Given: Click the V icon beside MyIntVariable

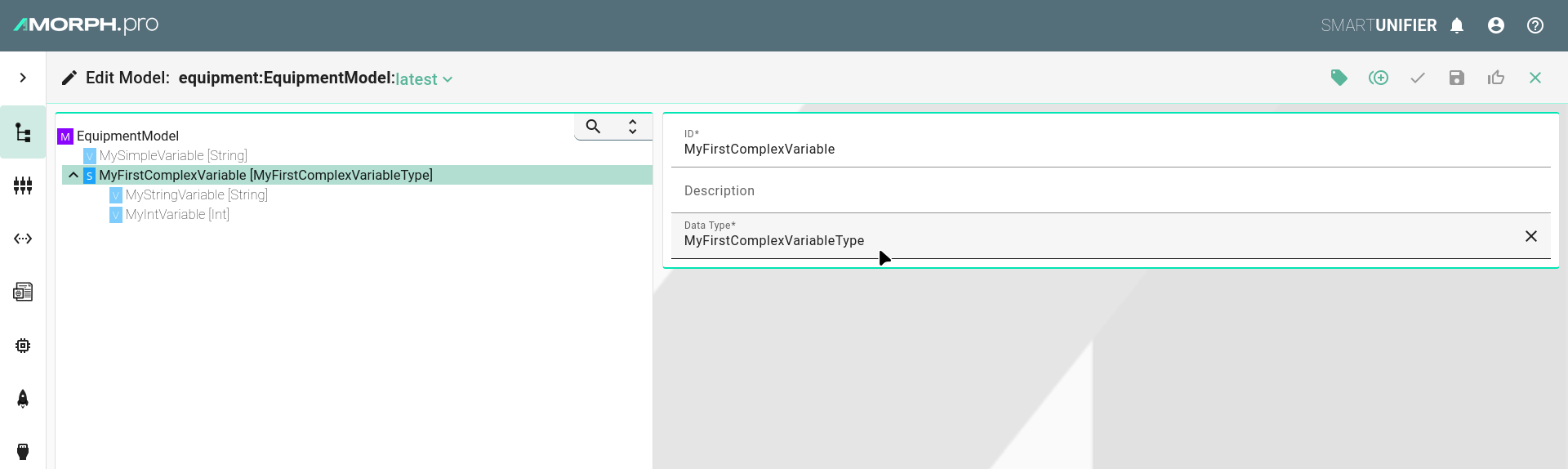Looking at the screenshot, I should click(116, 215).
